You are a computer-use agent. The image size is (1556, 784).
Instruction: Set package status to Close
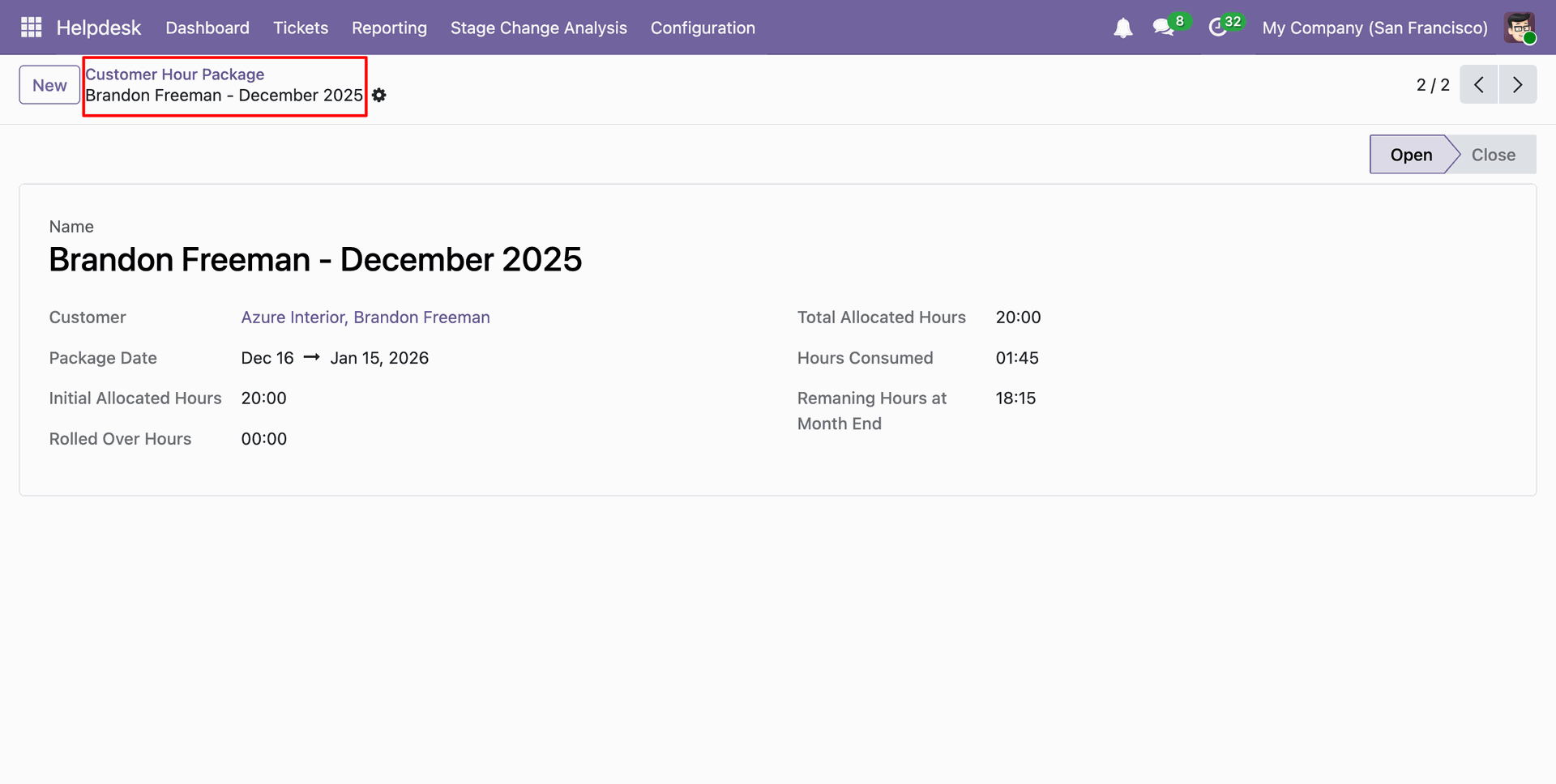(x=1493, y=155)
